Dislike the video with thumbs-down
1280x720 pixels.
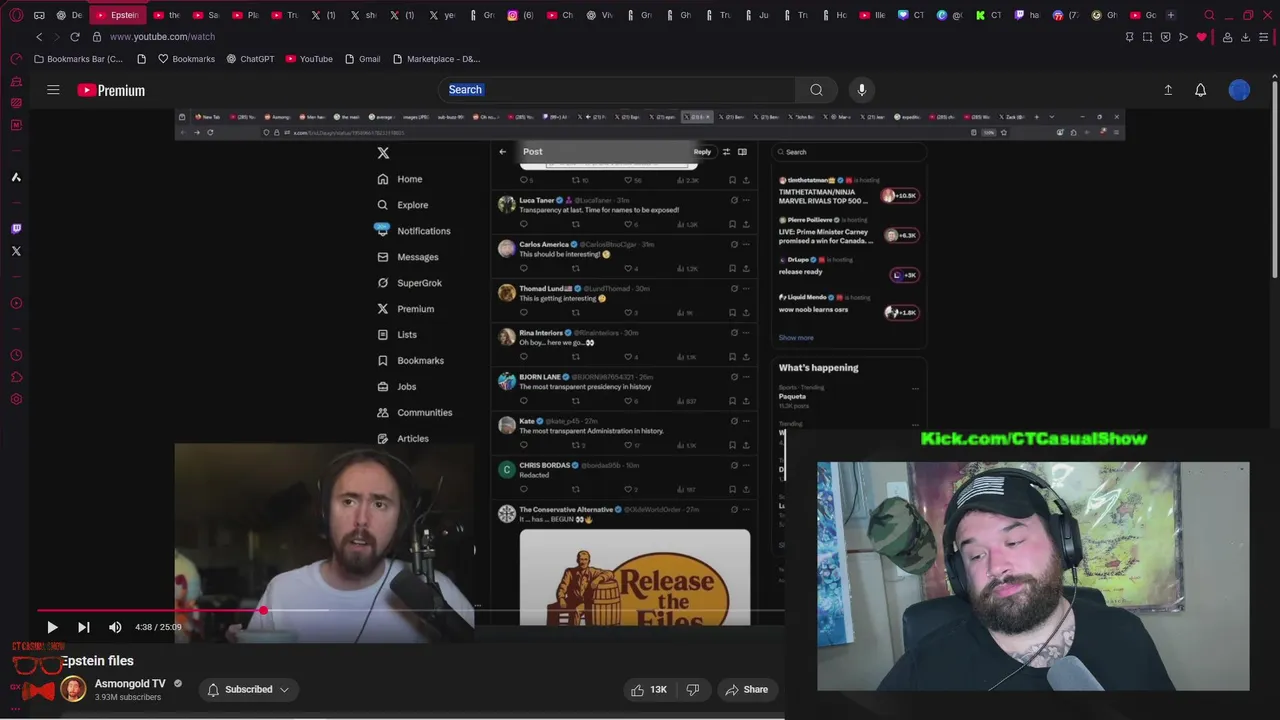(693, 689)
